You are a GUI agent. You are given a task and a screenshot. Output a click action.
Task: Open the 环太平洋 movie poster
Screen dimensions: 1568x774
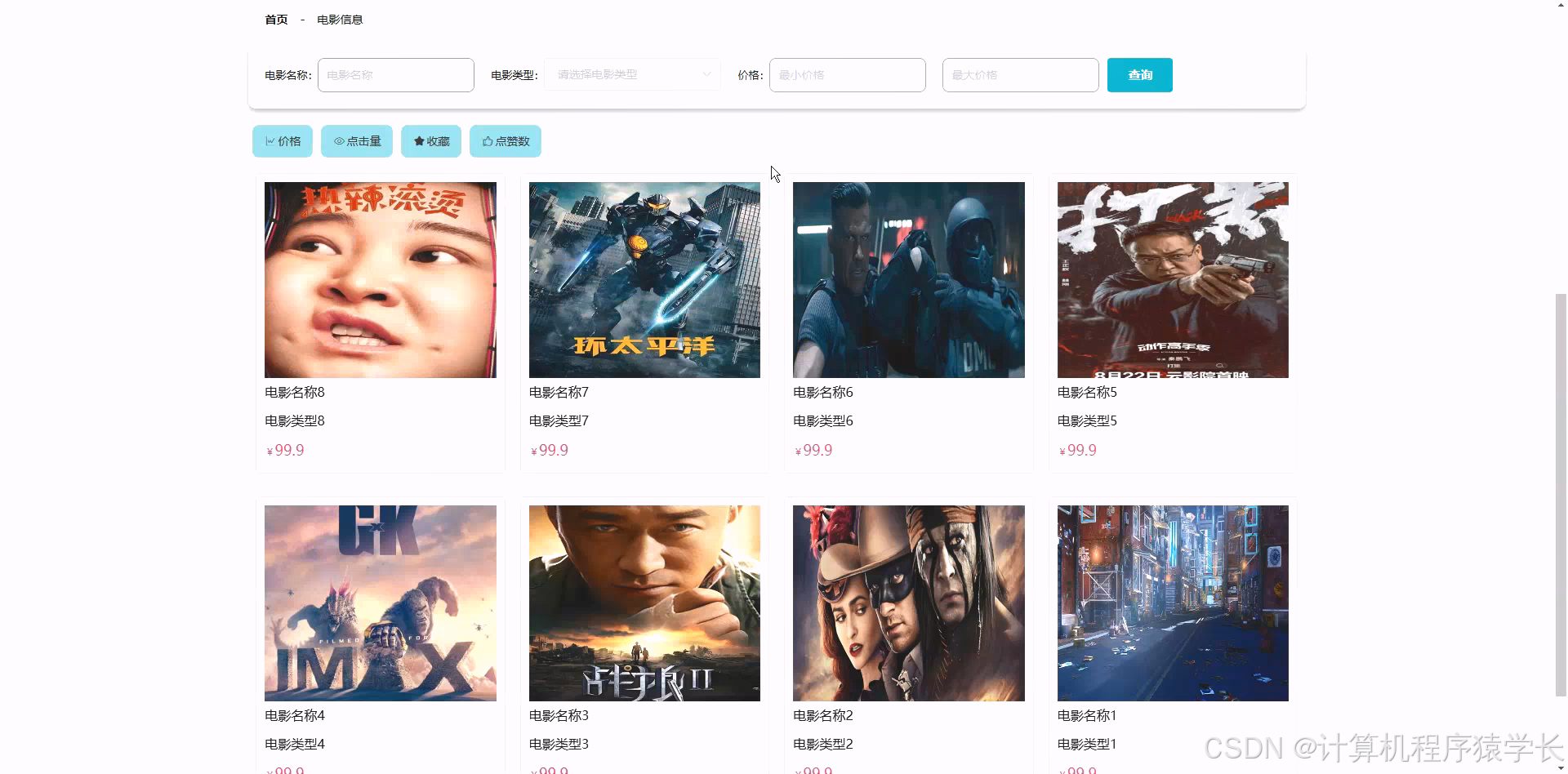pyautogui.click(x=644, y=280)
